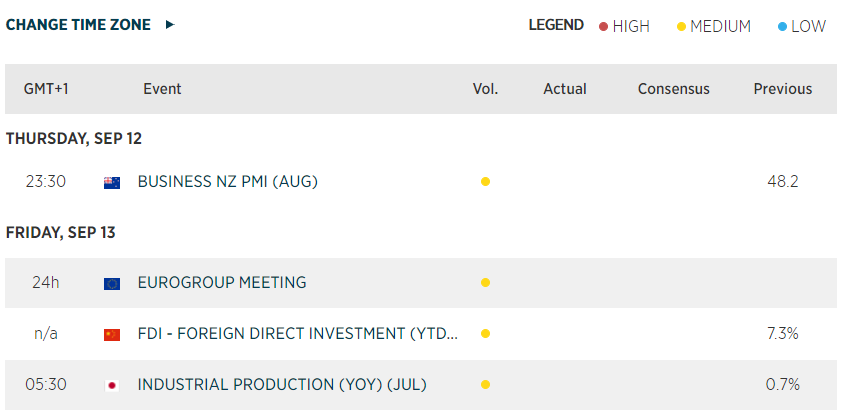Image resolution: width=841 pixels, height=413 pixels.
Task: Click the New Zealand flag icon
Action: [x=112, y=182]
